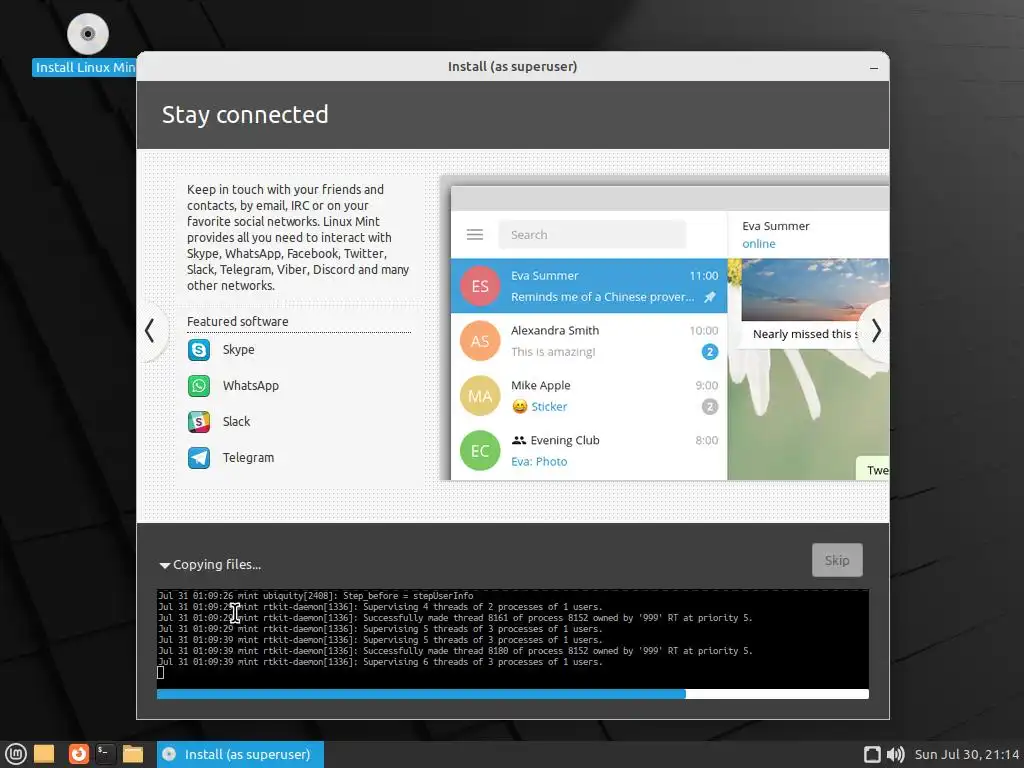Viewport: 1024px width, 768px height.
Task: Click the This is amazing! message preview
Action: (553, 352)
